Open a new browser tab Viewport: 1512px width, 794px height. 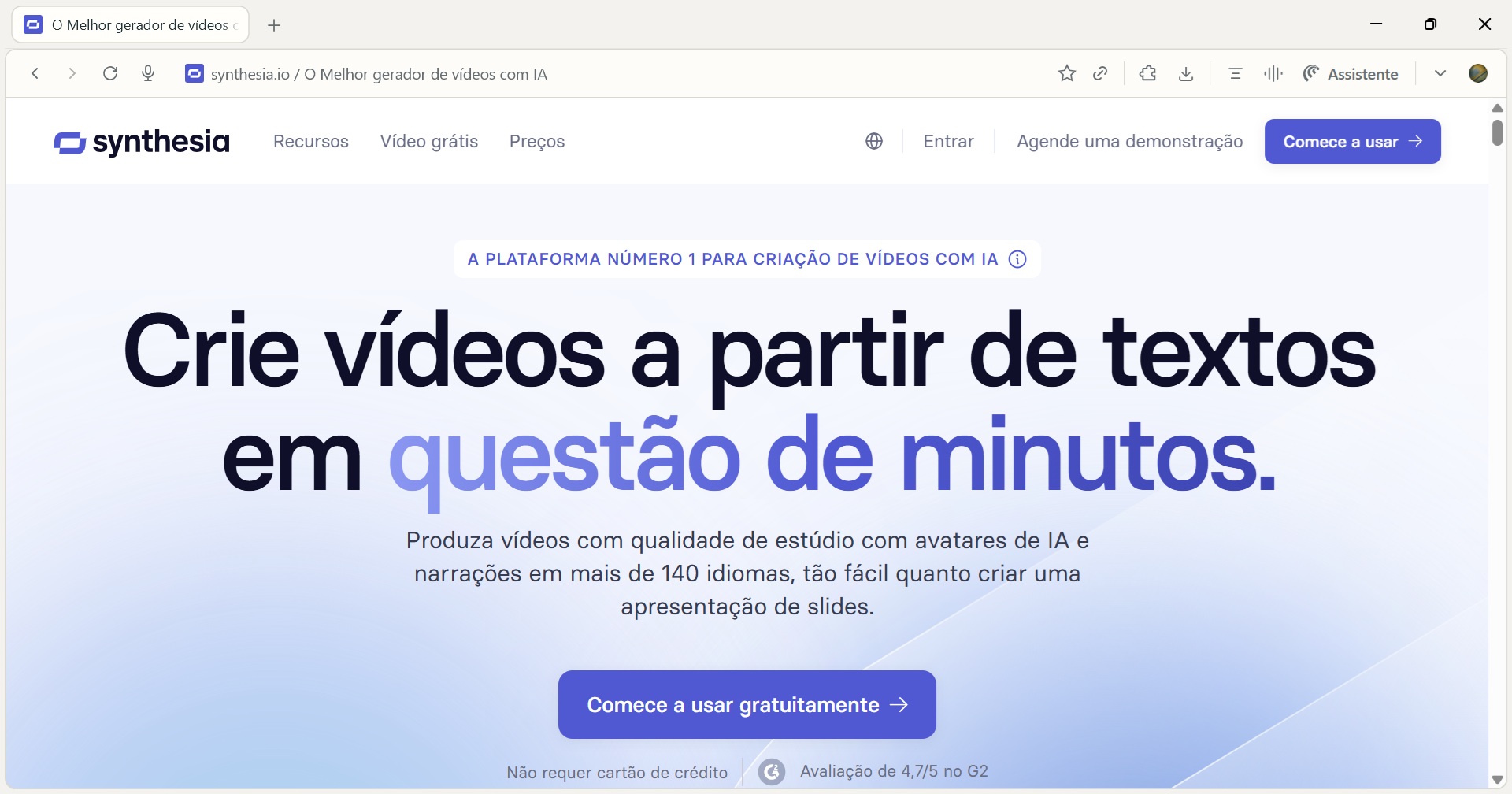pyautogui.click(x=274, y=25)
